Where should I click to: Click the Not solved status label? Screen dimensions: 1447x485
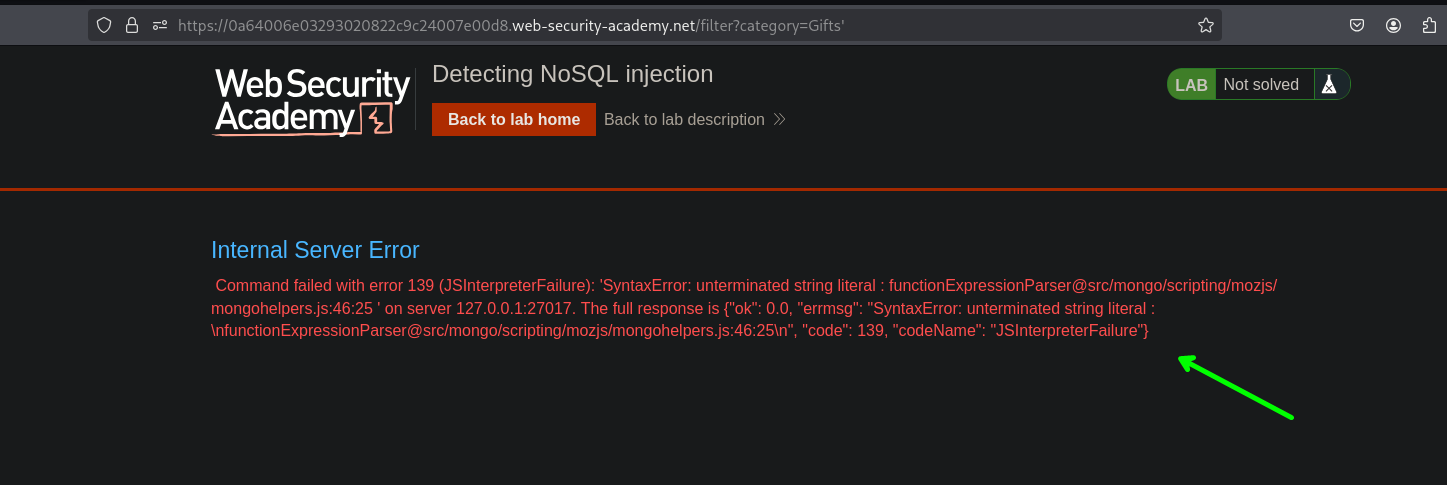point(1261,85)
